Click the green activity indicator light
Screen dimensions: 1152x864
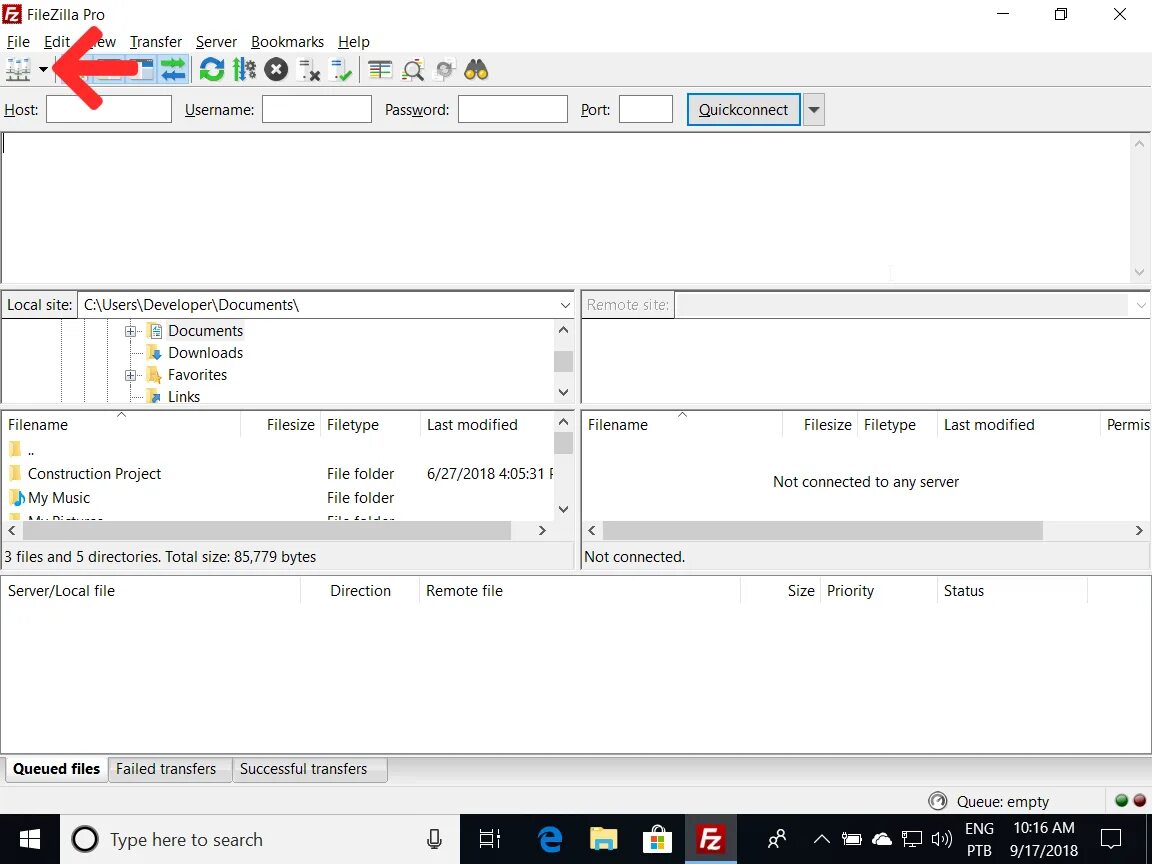[x=1121, y=801]
